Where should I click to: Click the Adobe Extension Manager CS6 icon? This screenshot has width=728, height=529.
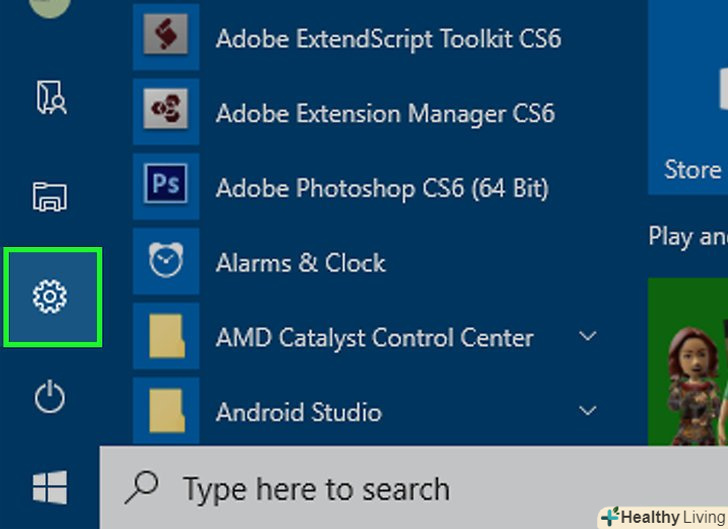166,112
